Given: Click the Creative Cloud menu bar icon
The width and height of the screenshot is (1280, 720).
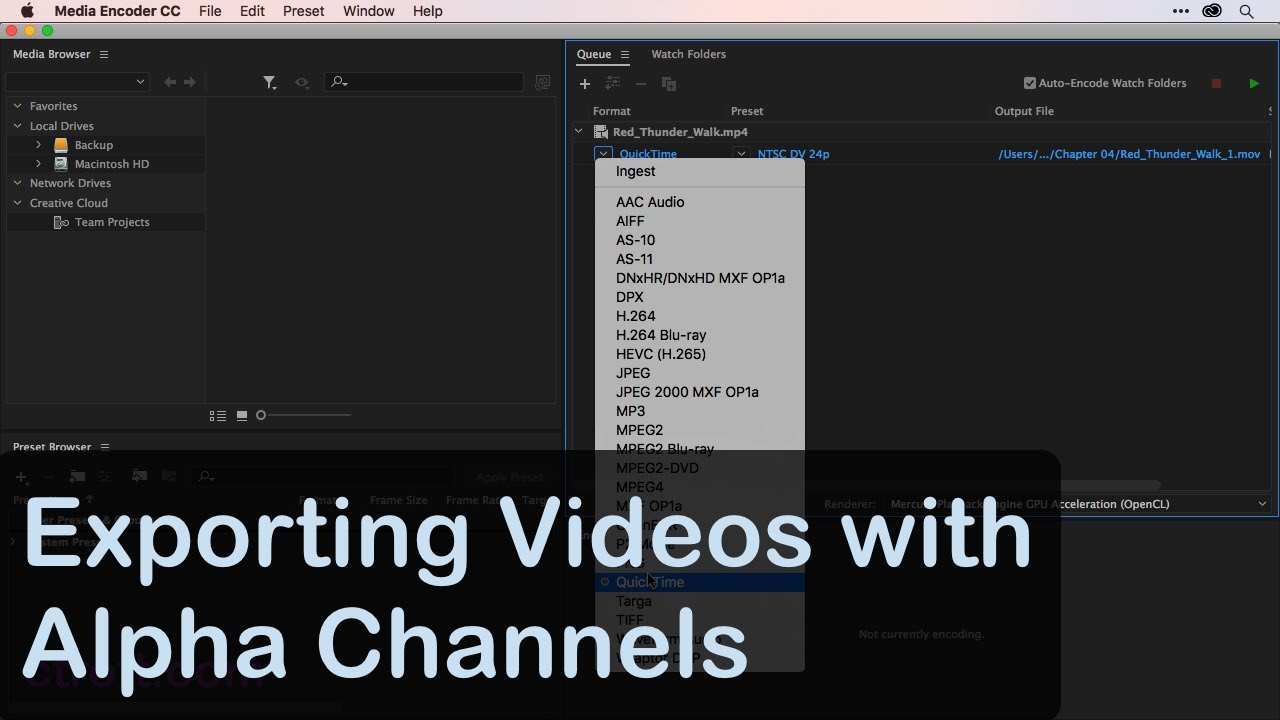Looking at the screenshot, I should pos(1213,11).
